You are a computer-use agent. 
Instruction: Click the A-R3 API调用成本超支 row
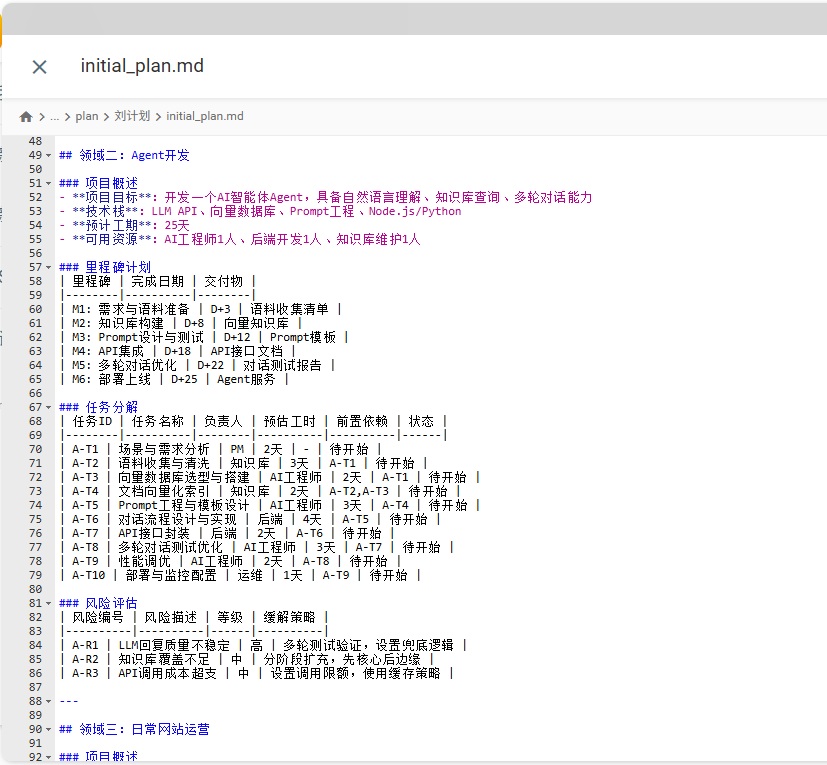tap(256, 673)
